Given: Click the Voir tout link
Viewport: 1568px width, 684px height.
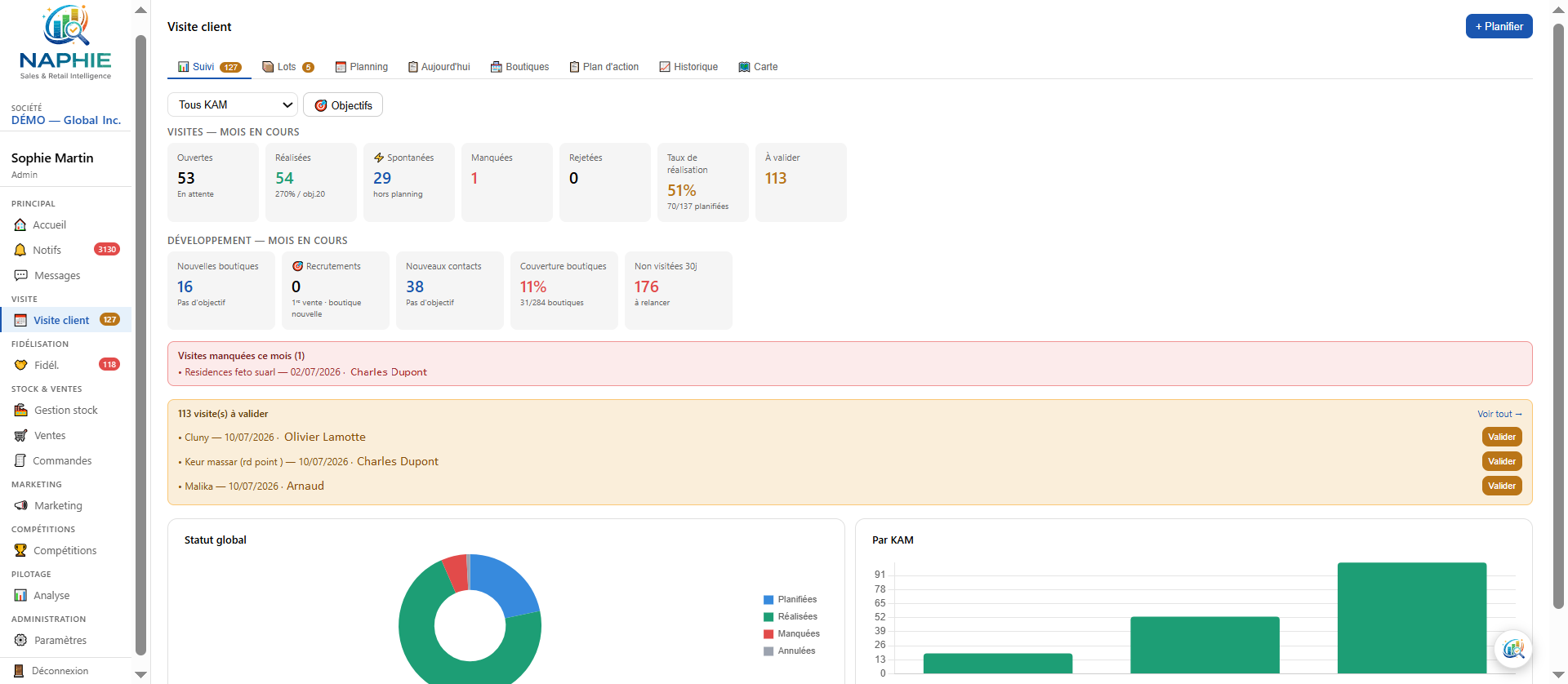Looking at the screenshot, I should [x=1499, y=414].
